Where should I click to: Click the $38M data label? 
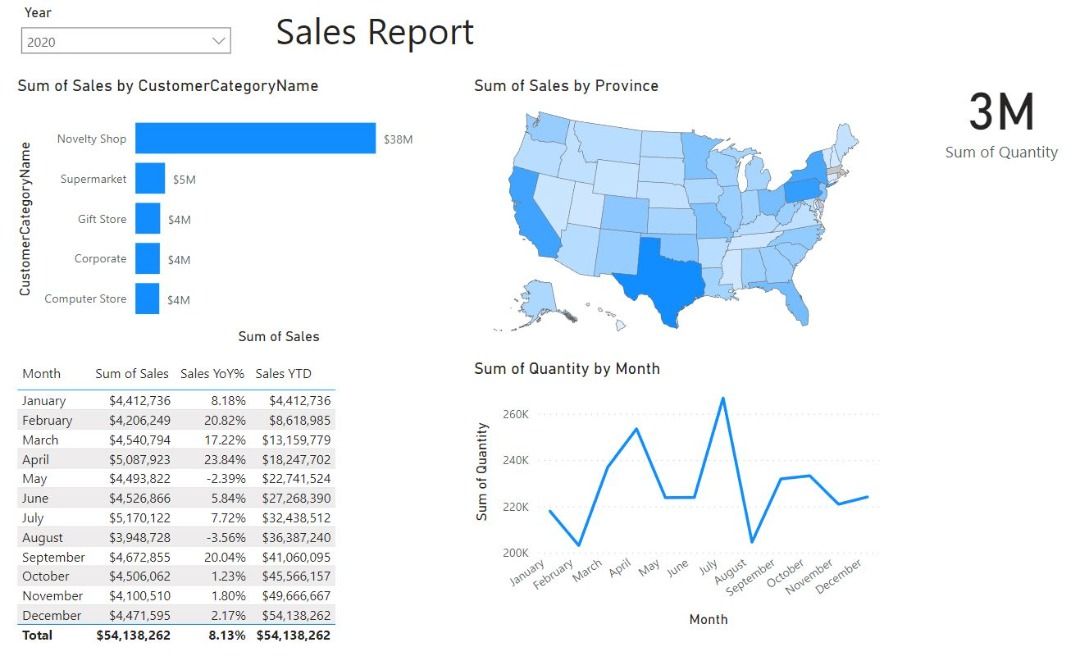click(x=398, y=139)
